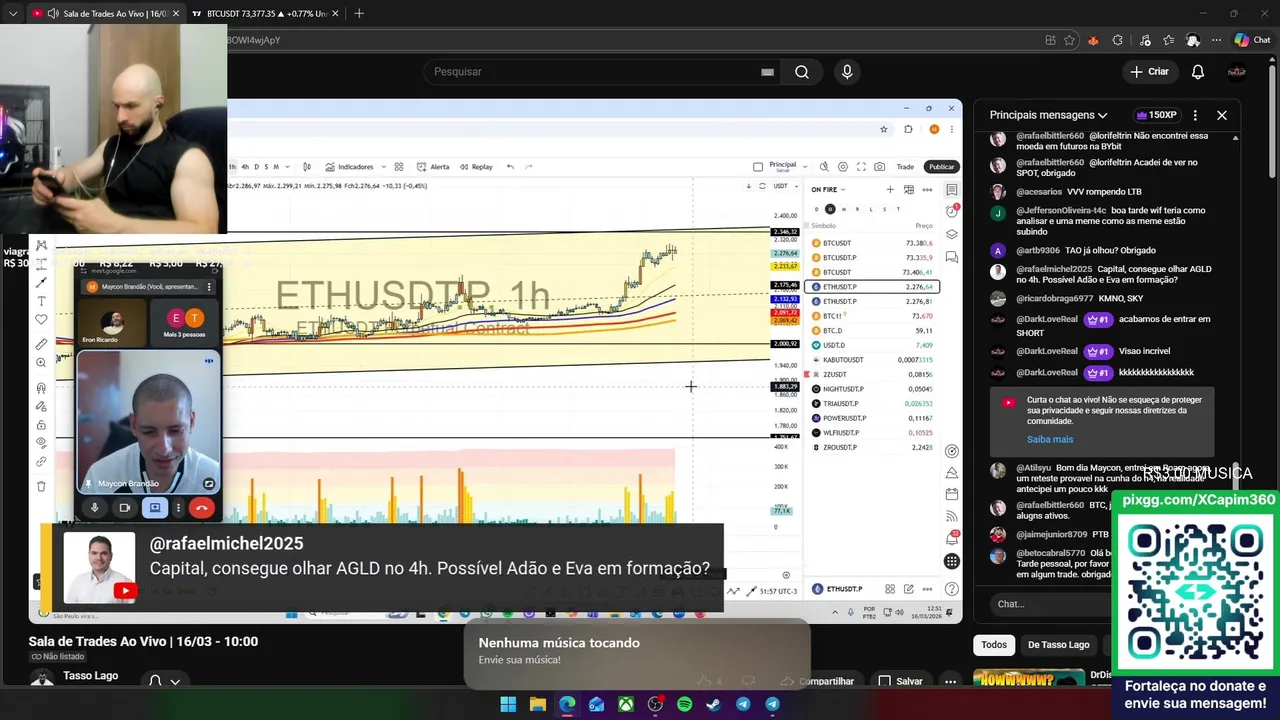Image resolution: width=1280 pixels, height=720 pixels.
Task: Toggle the favorites heart tool
Action: tap(41, 320)
